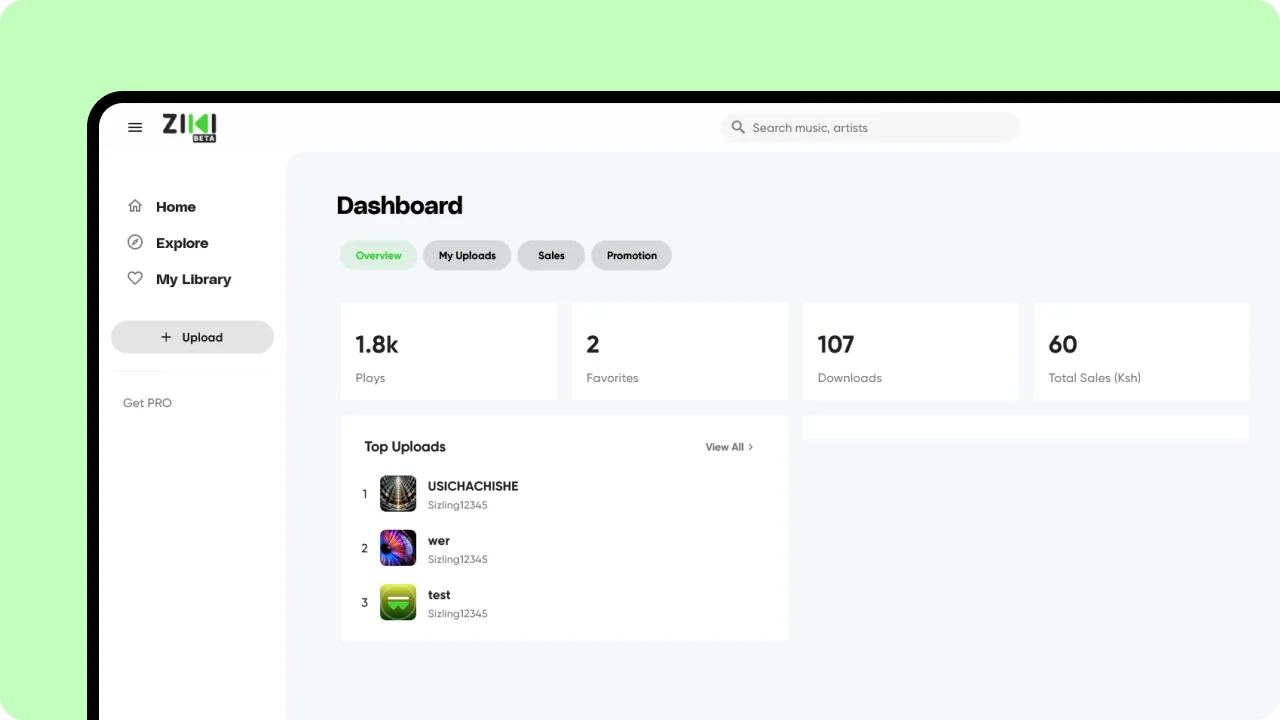This screenshot has height=720, width=1280.
Task: Click the 2 Favorites card
Action: click(x=679, y=351)
